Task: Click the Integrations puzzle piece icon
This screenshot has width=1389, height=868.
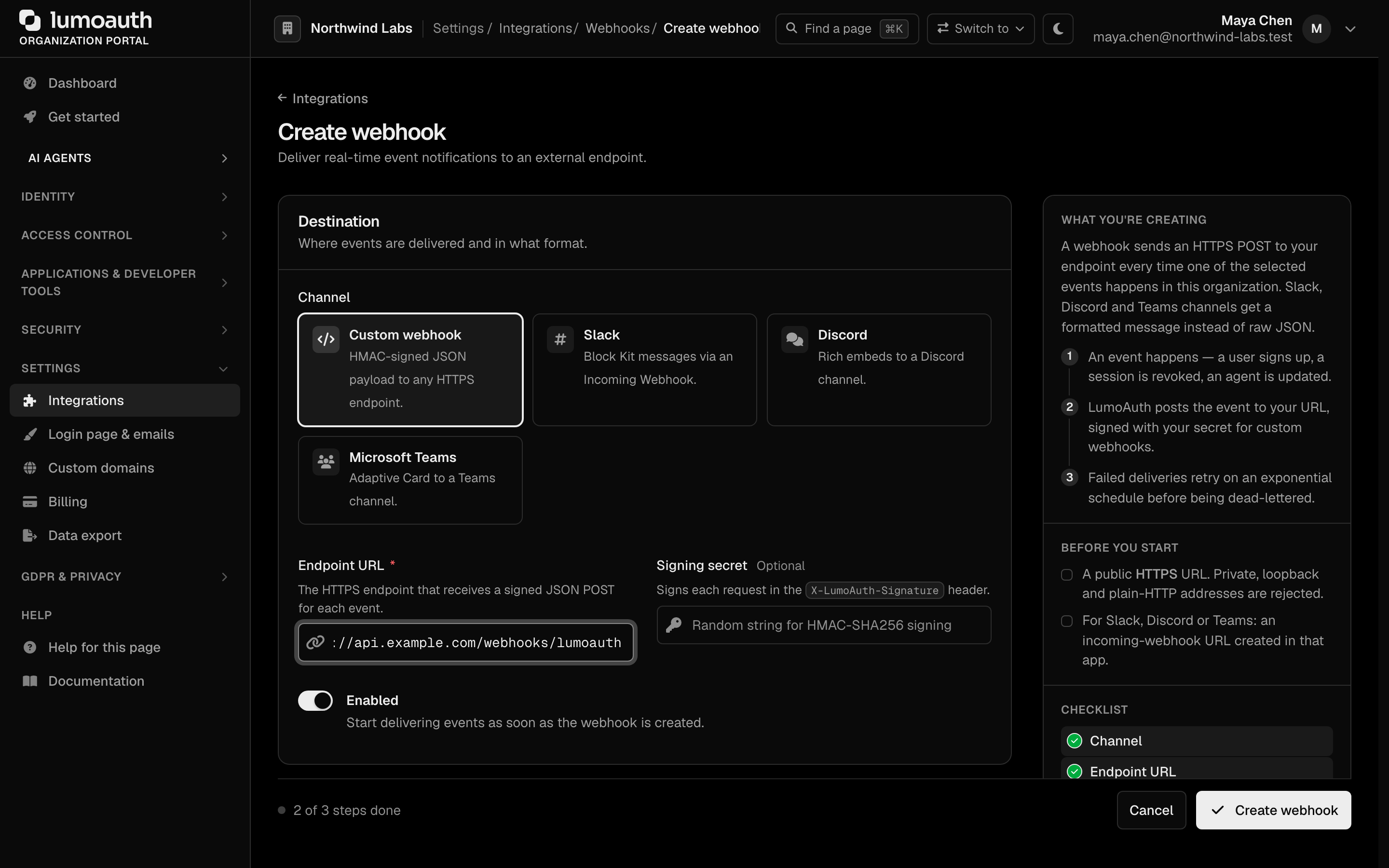Action: (x=30, y=401)
